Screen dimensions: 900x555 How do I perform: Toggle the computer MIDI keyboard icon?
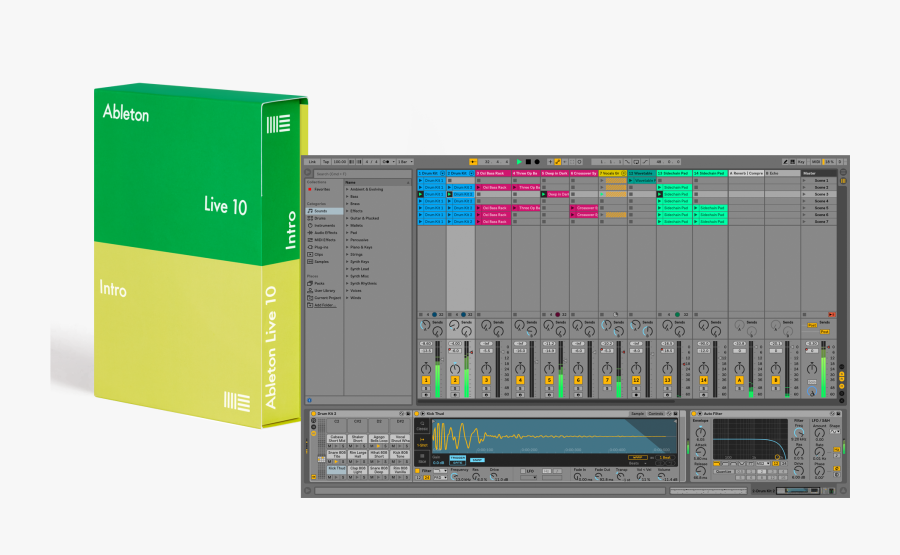(793, 162)
